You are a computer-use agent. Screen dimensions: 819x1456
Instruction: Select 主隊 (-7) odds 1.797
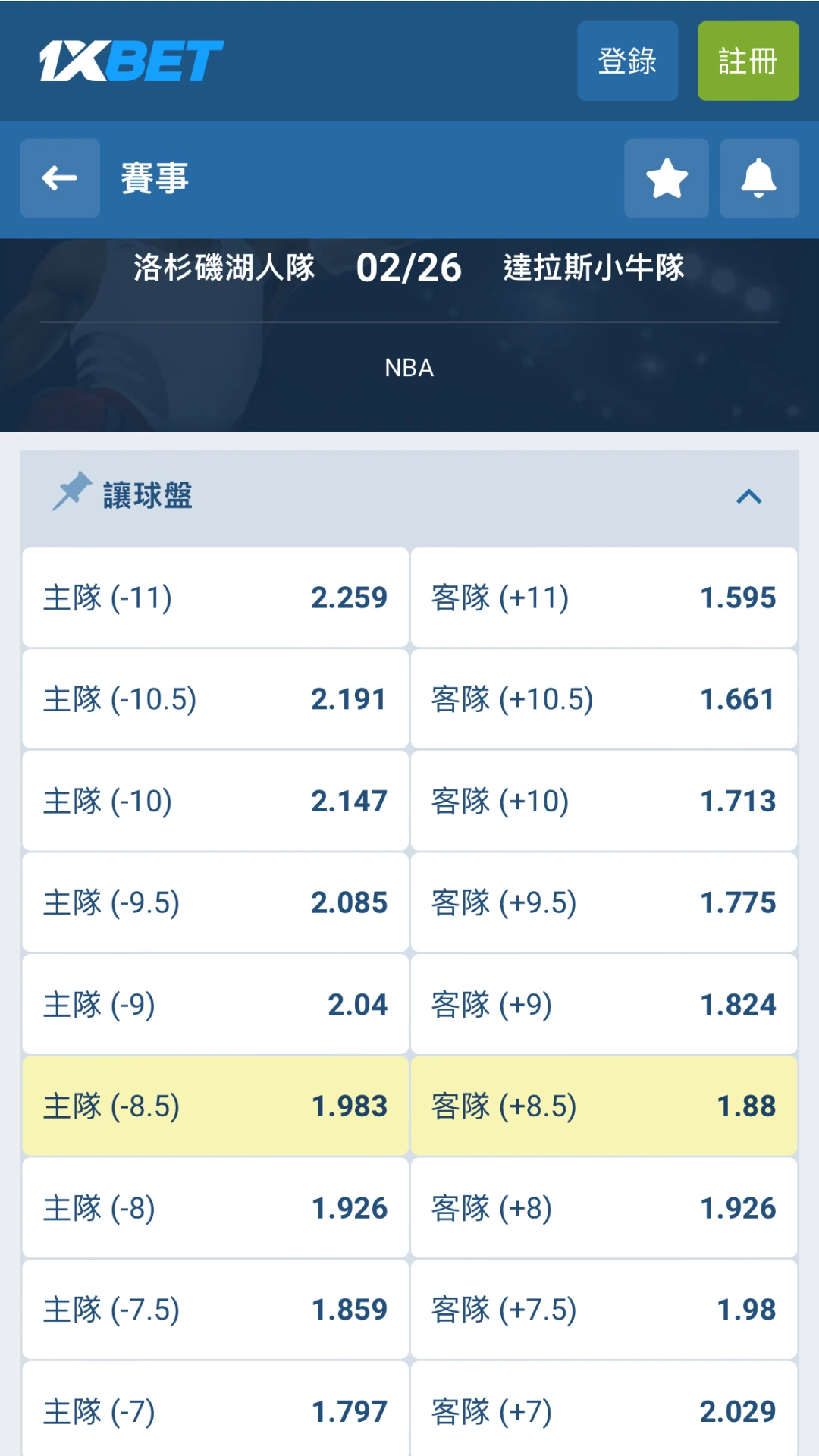pos(215,1410)
